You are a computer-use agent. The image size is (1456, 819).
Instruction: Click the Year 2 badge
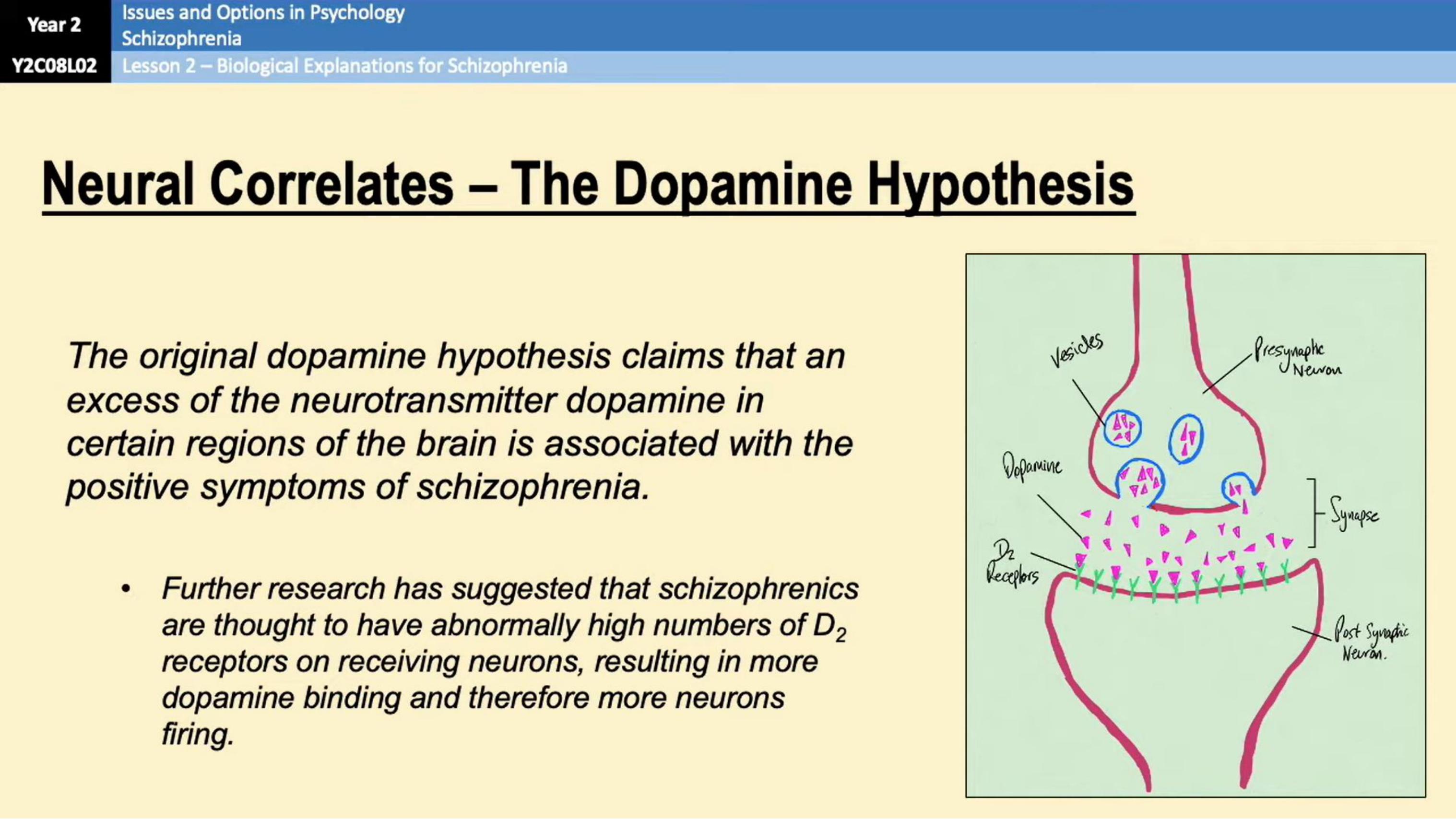pos(54,25)
